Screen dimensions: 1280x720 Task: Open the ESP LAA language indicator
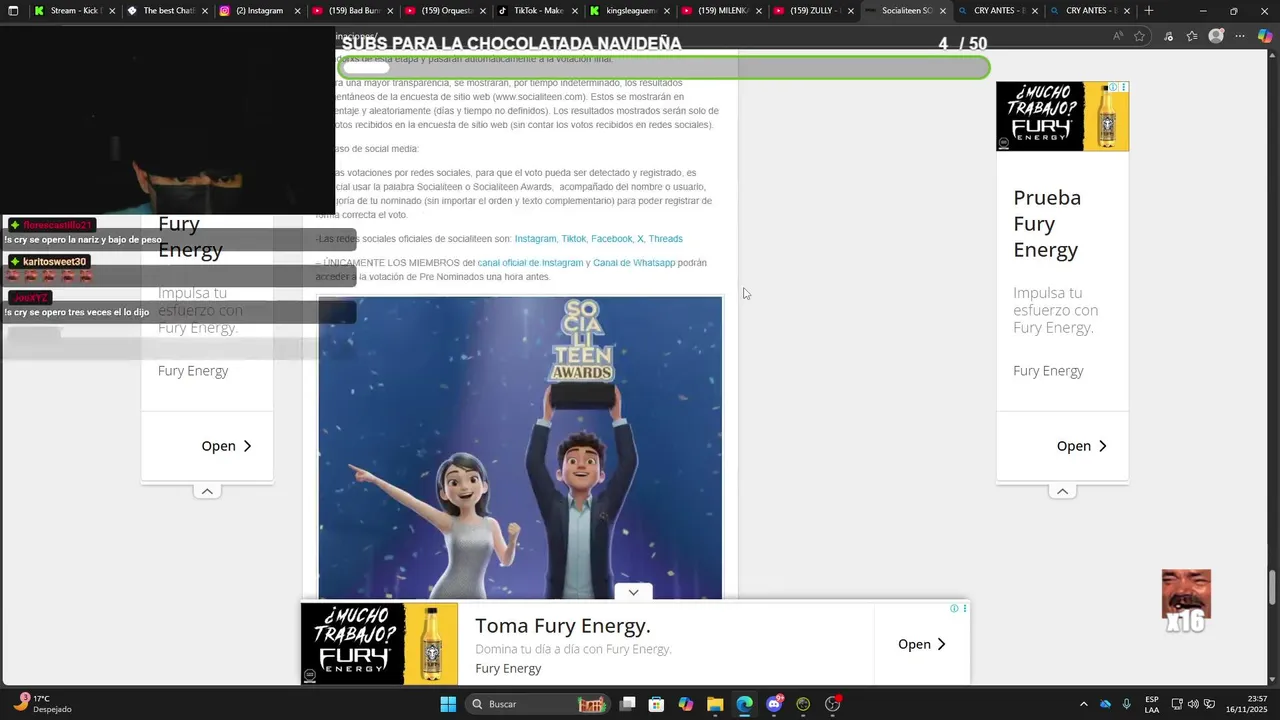[1152, 704]
